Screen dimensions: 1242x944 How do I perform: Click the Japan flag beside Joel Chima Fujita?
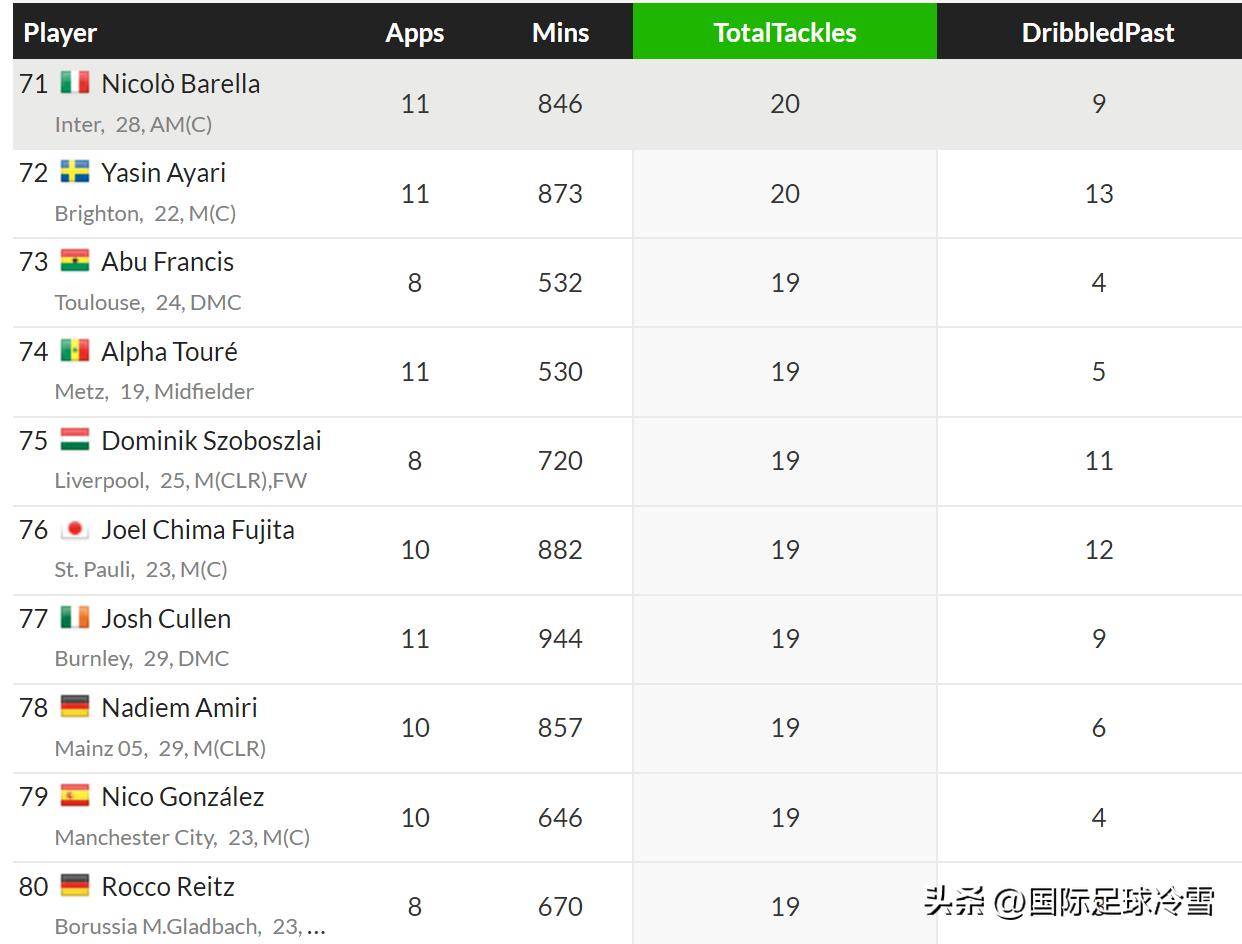74,529
